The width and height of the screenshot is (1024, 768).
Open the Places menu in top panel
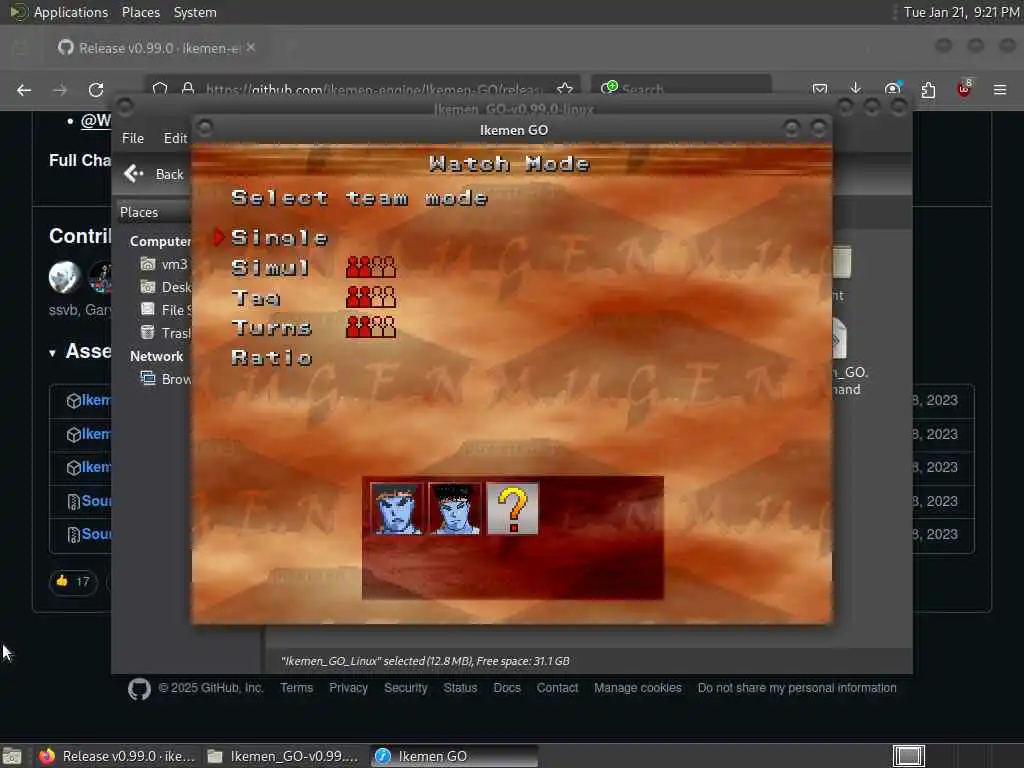pos(140,12)
